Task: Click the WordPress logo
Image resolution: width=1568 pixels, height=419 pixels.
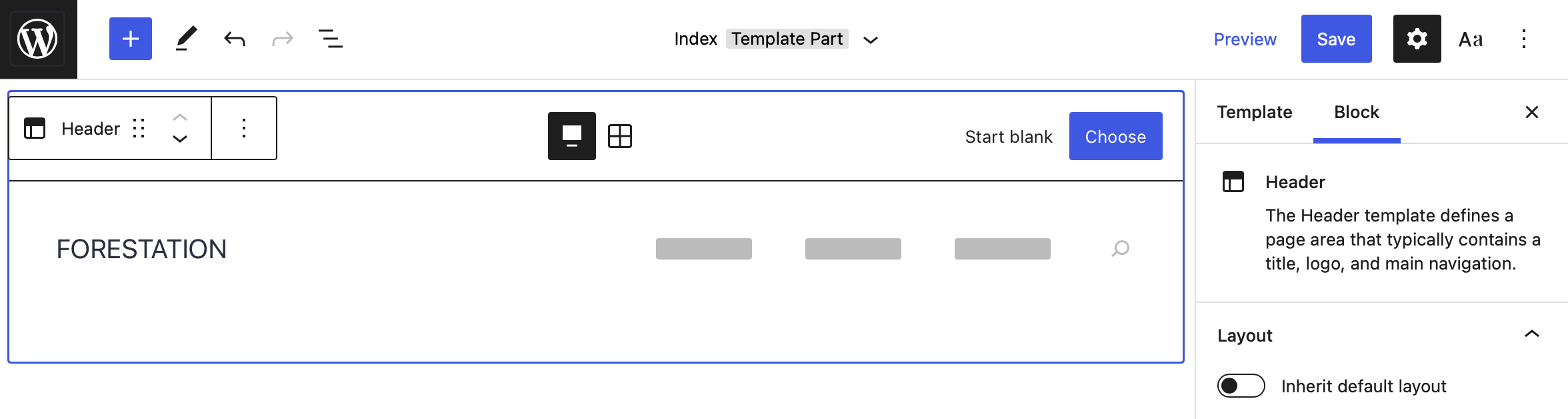Action: pos(38,38)
